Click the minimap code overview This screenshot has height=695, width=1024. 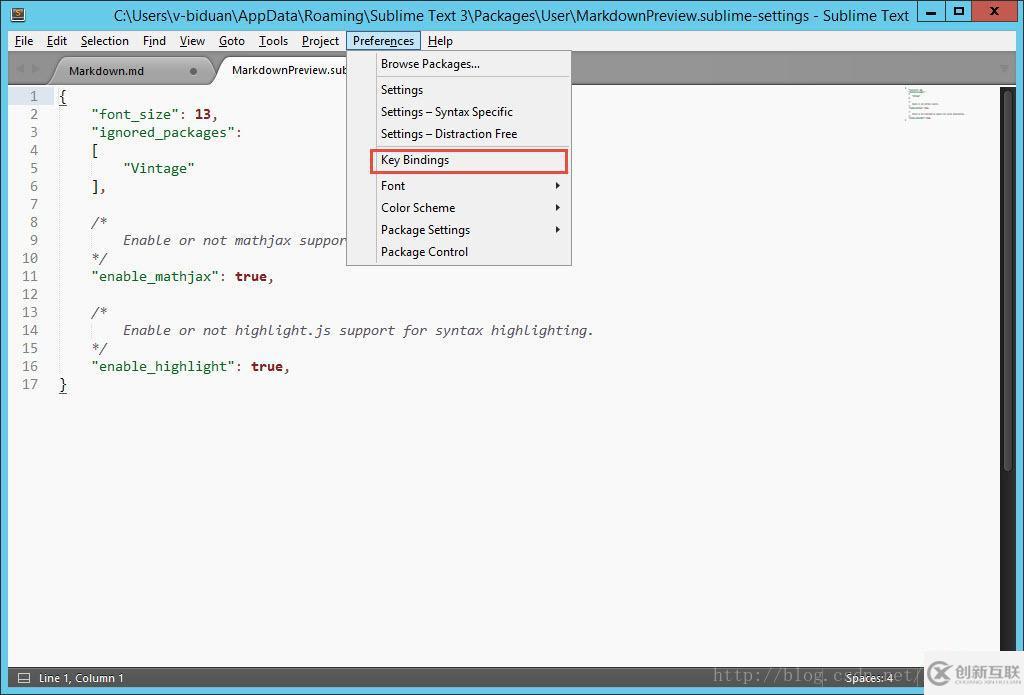click(x=935, y=104)
